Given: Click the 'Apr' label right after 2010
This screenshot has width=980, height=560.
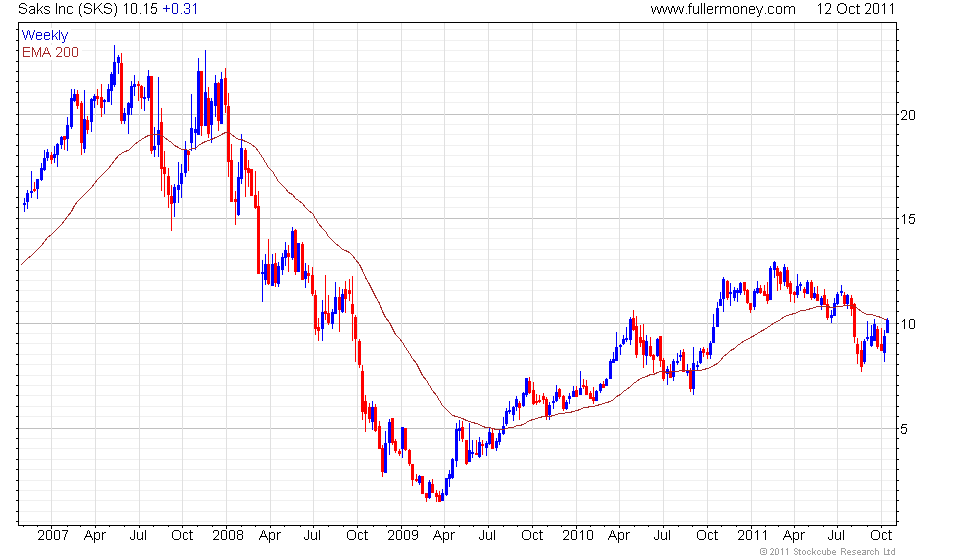Looking at the screenshot, I should tap(619, 536).
